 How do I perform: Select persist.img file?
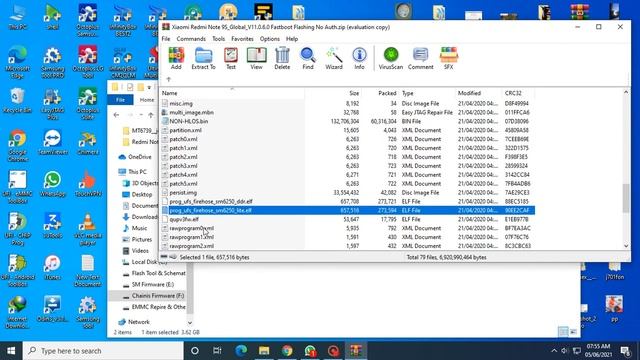(183, 192)
